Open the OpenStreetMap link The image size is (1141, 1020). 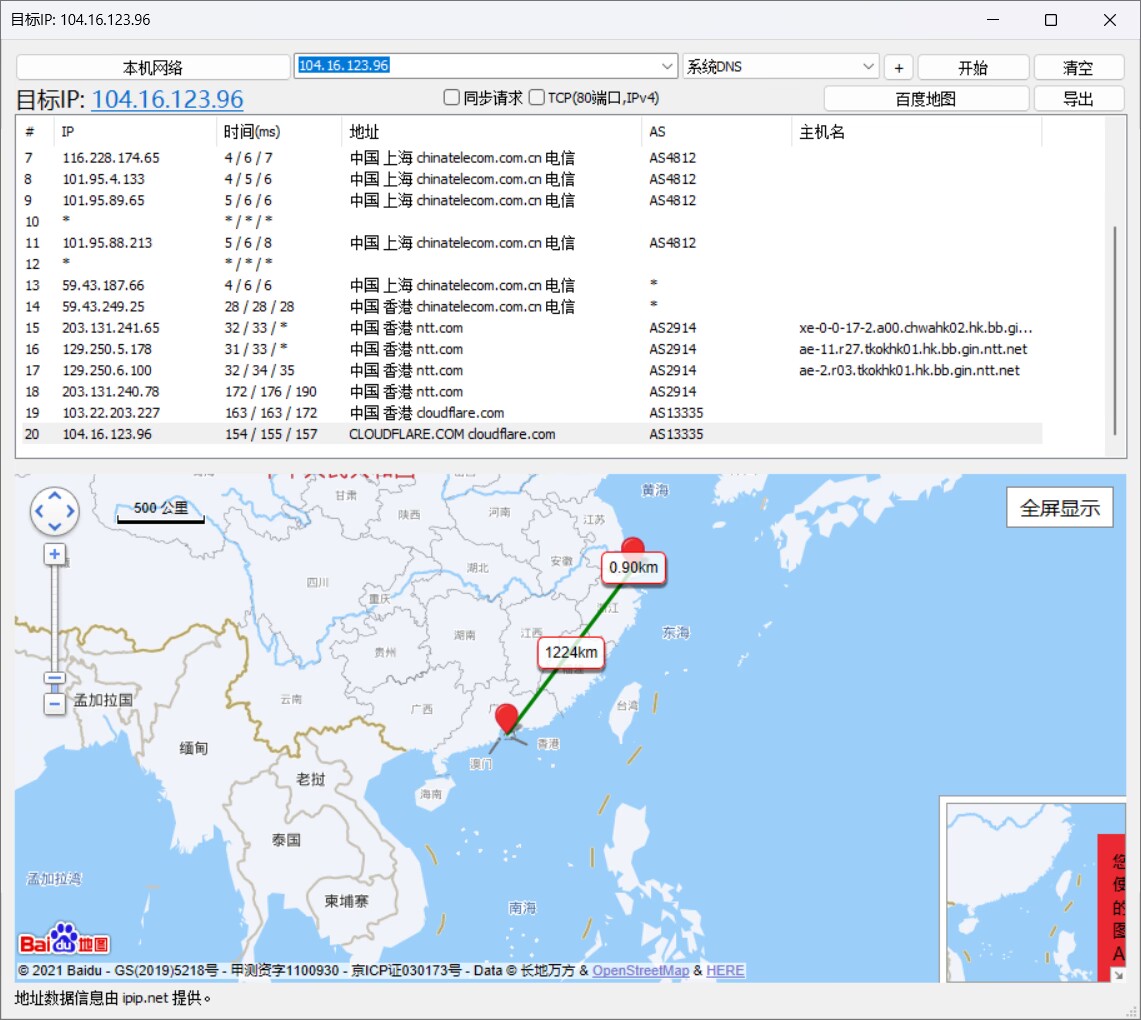click(640, 971)
